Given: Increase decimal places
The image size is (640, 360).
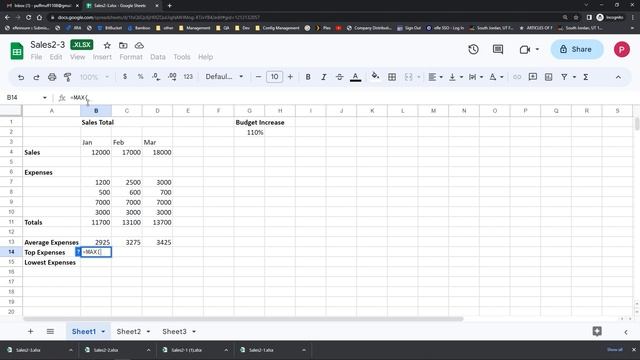Looking at the screenshot, I should [x=172, y=77].
